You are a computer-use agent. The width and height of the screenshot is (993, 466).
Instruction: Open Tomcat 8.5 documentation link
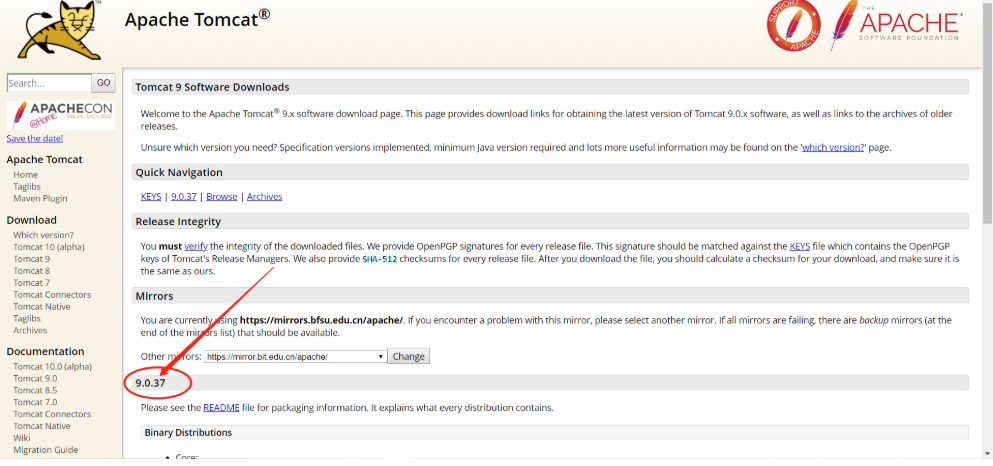pos(35,391)
